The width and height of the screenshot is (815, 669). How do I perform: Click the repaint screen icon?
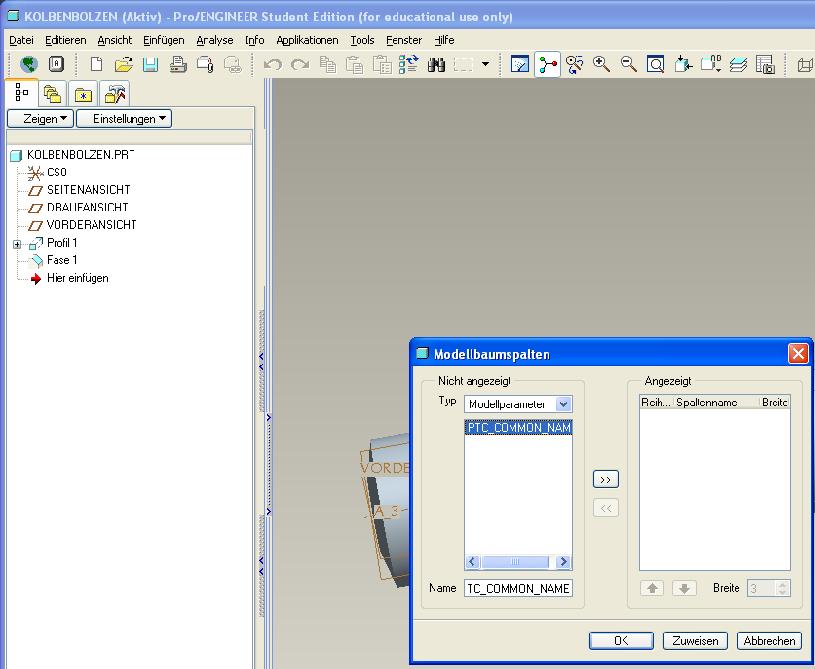pyautogui.click(x=520, y=64)
